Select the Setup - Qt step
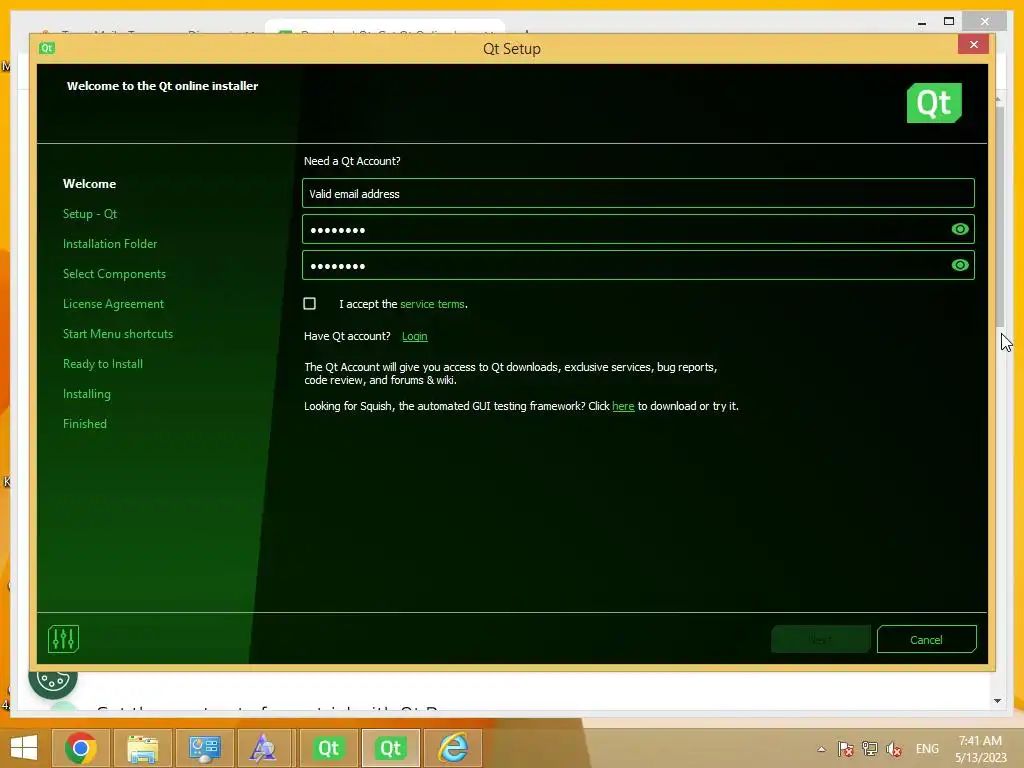 [89, 214]
